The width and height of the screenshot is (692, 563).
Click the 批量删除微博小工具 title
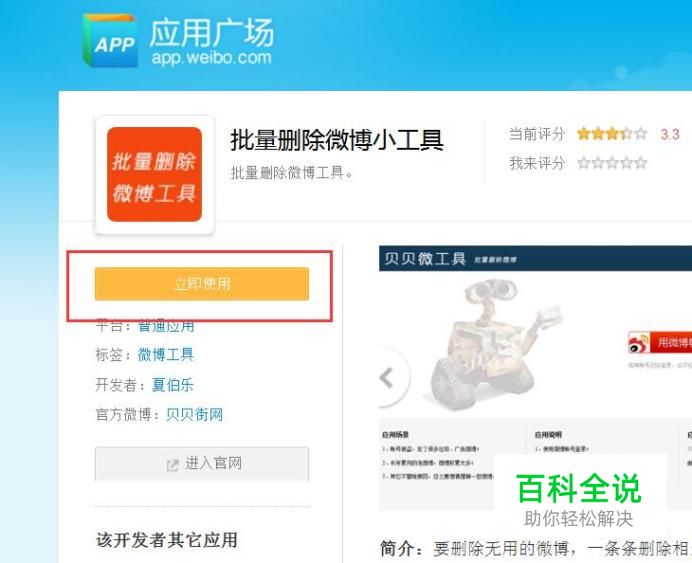337,140
